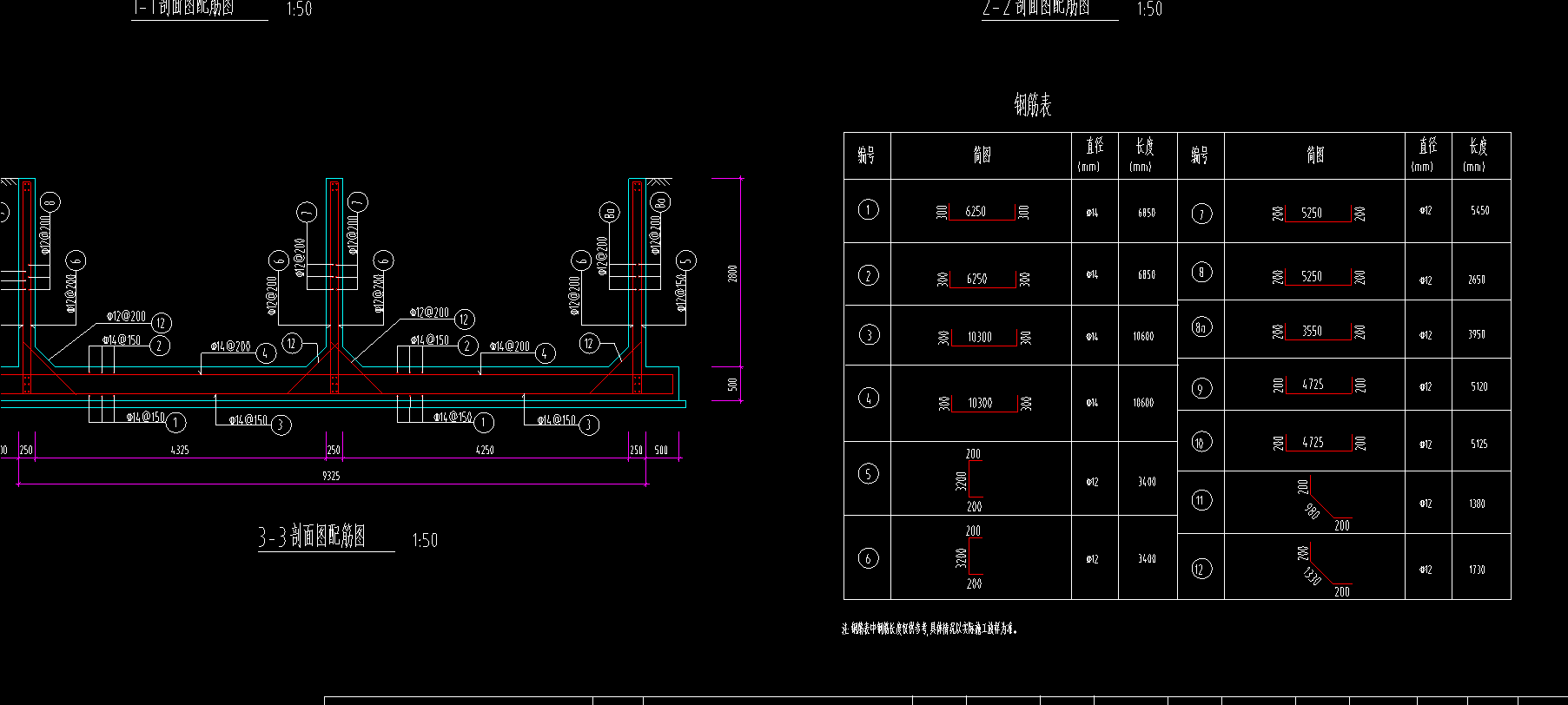Click the 10300 dimension in table row 3
This screenshot has width=1568, height=705.
(979, 337)
